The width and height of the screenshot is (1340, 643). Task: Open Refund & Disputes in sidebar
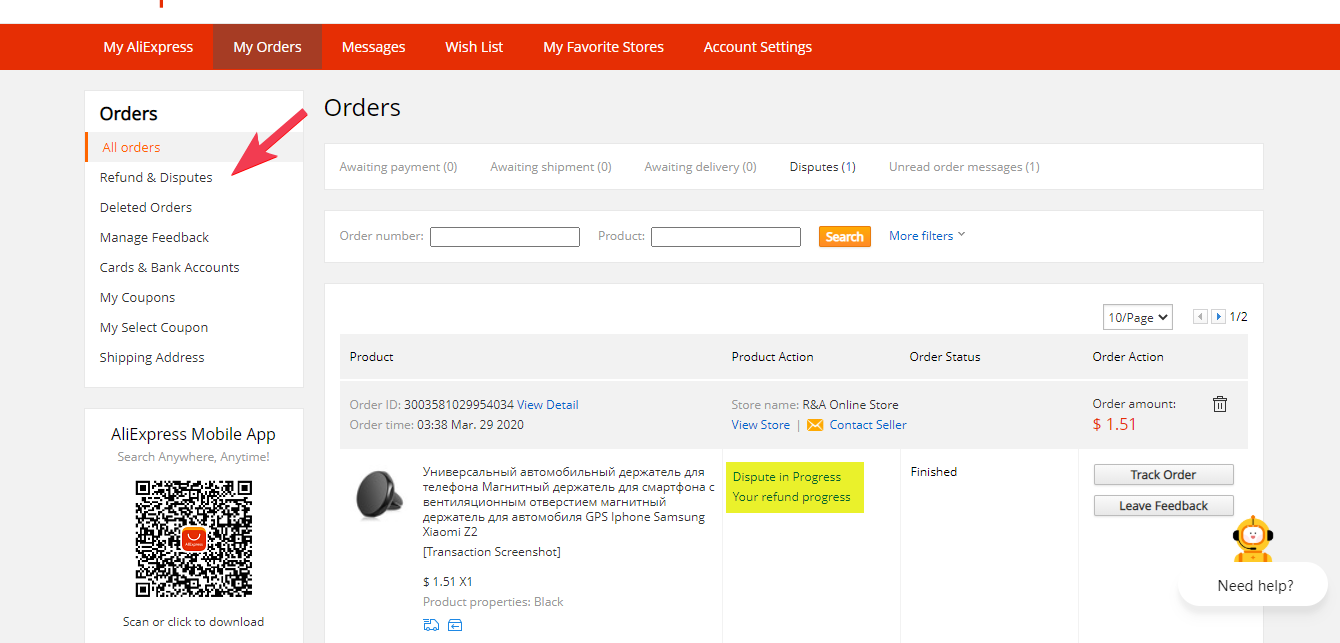coord(156,177)
